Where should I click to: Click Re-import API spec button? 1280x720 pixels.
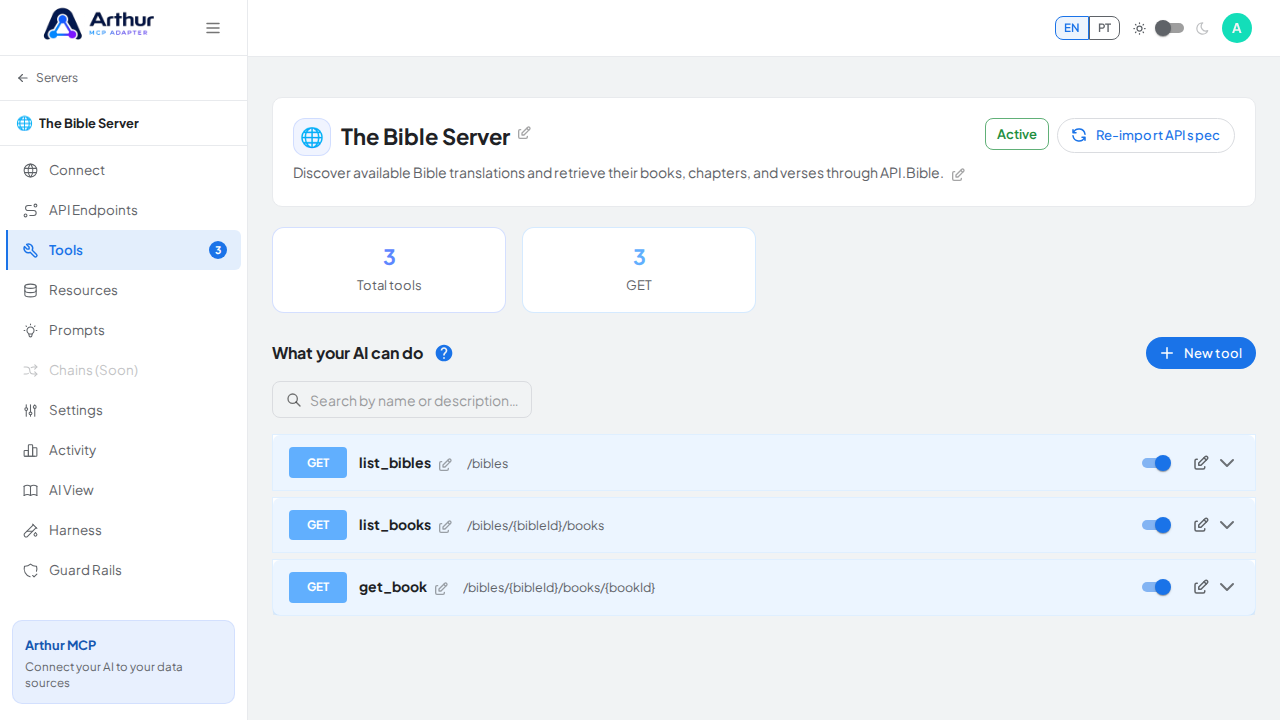tap(1146, 135)
